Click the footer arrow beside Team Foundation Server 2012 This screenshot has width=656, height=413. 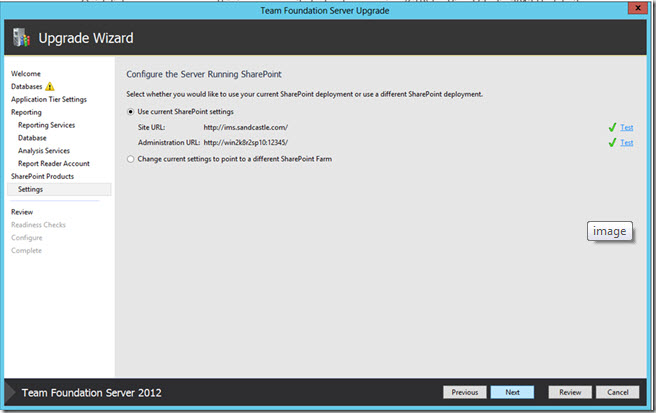point(10,392)
